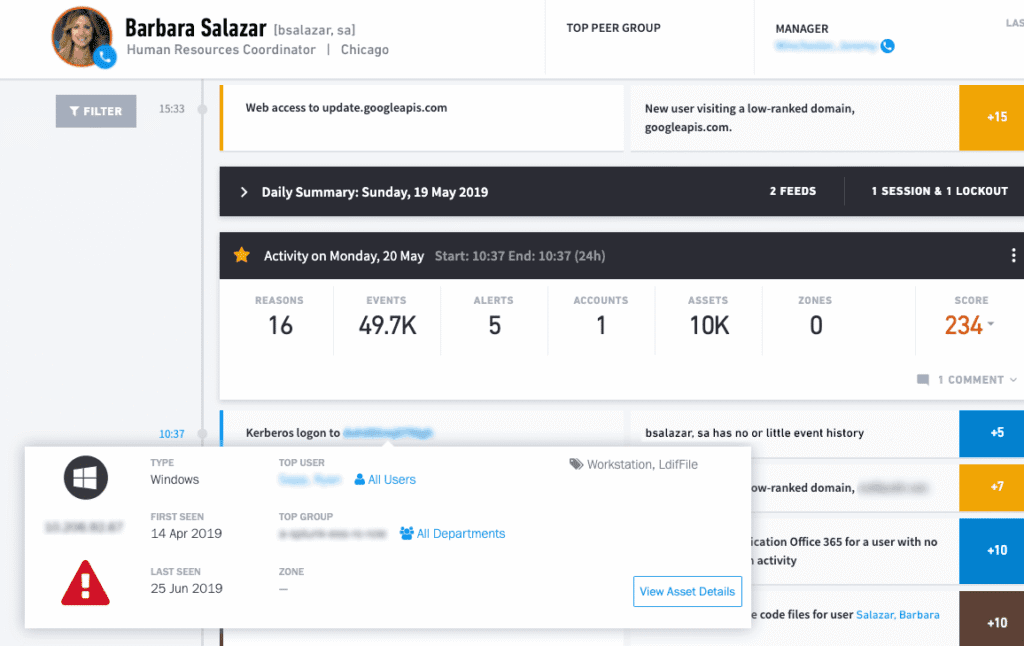This screenshot has width=1024, height=646.
Task: Click the phone icon next to manager name
Action: point(887,46)
